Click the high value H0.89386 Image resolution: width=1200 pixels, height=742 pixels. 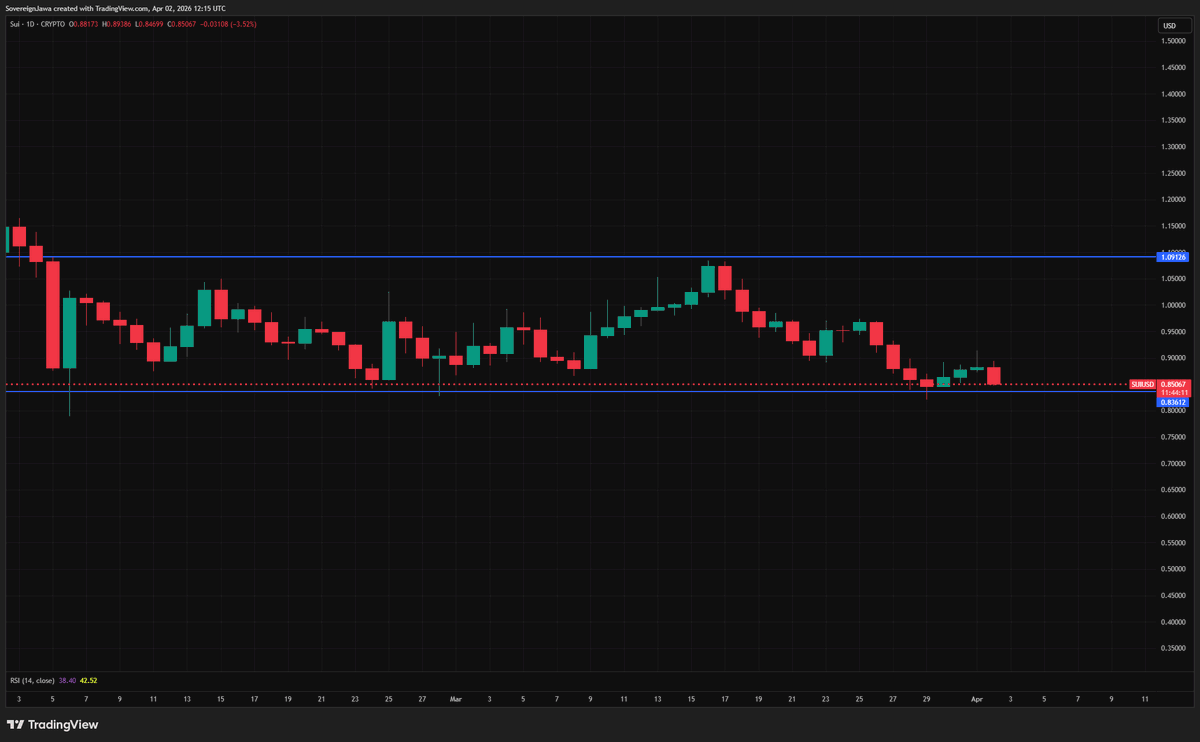[118, 23]
